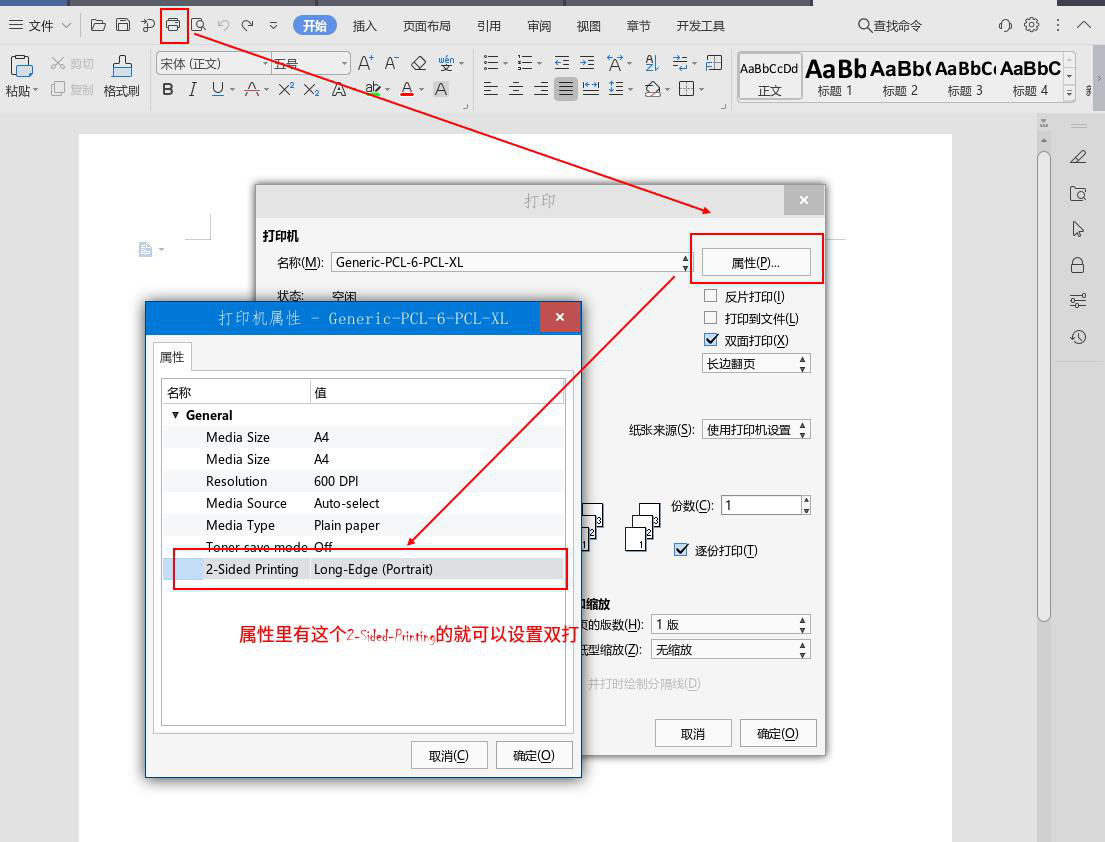Click the 份数 copies input field
This screenshot has width=1105, height=842.
(760, 505)
